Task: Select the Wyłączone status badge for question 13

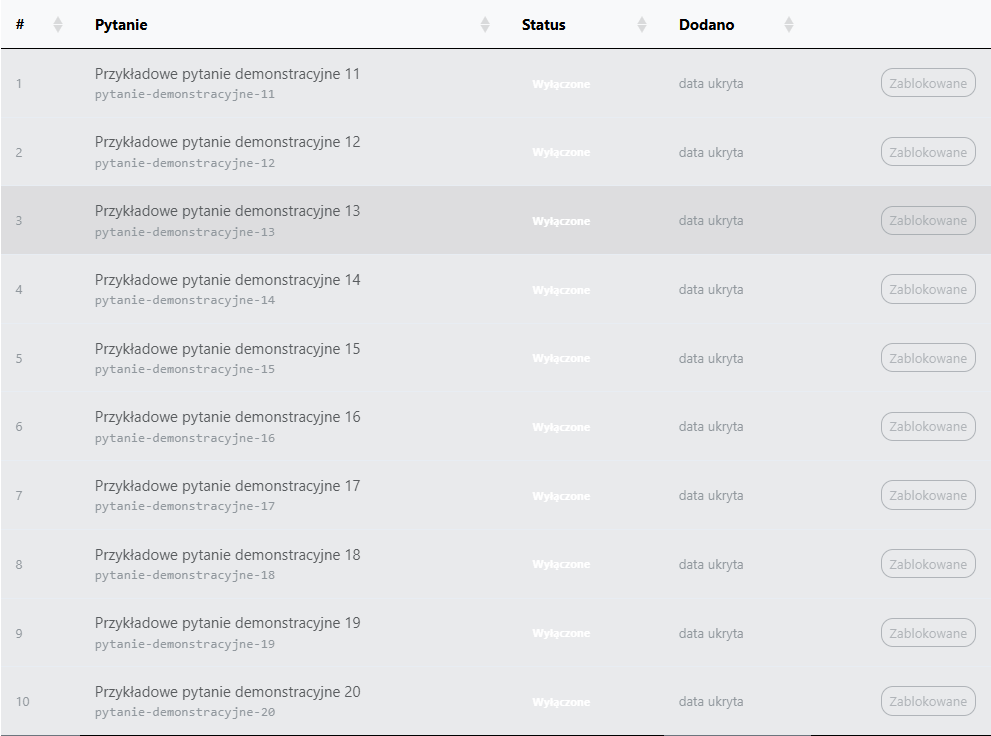Action: [561, 221]
